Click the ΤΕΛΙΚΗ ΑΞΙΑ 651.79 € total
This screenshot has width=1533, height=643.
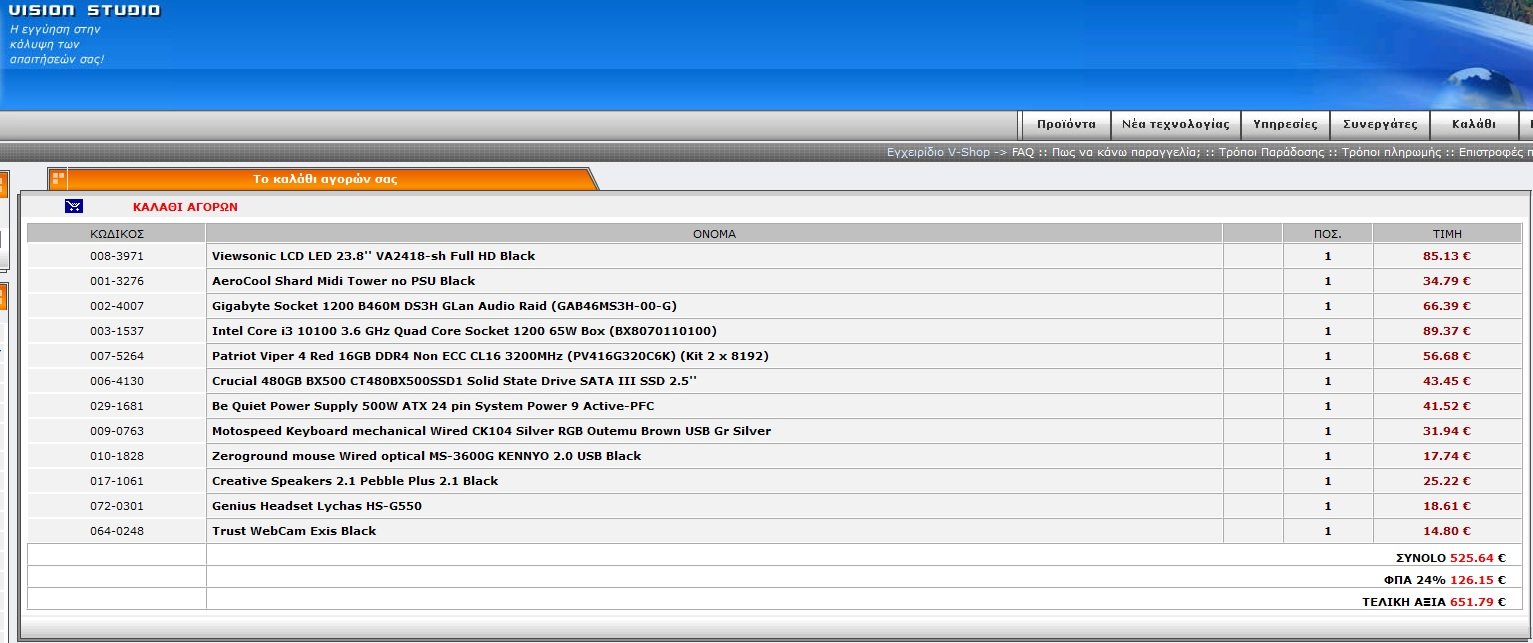(1435, 602)
